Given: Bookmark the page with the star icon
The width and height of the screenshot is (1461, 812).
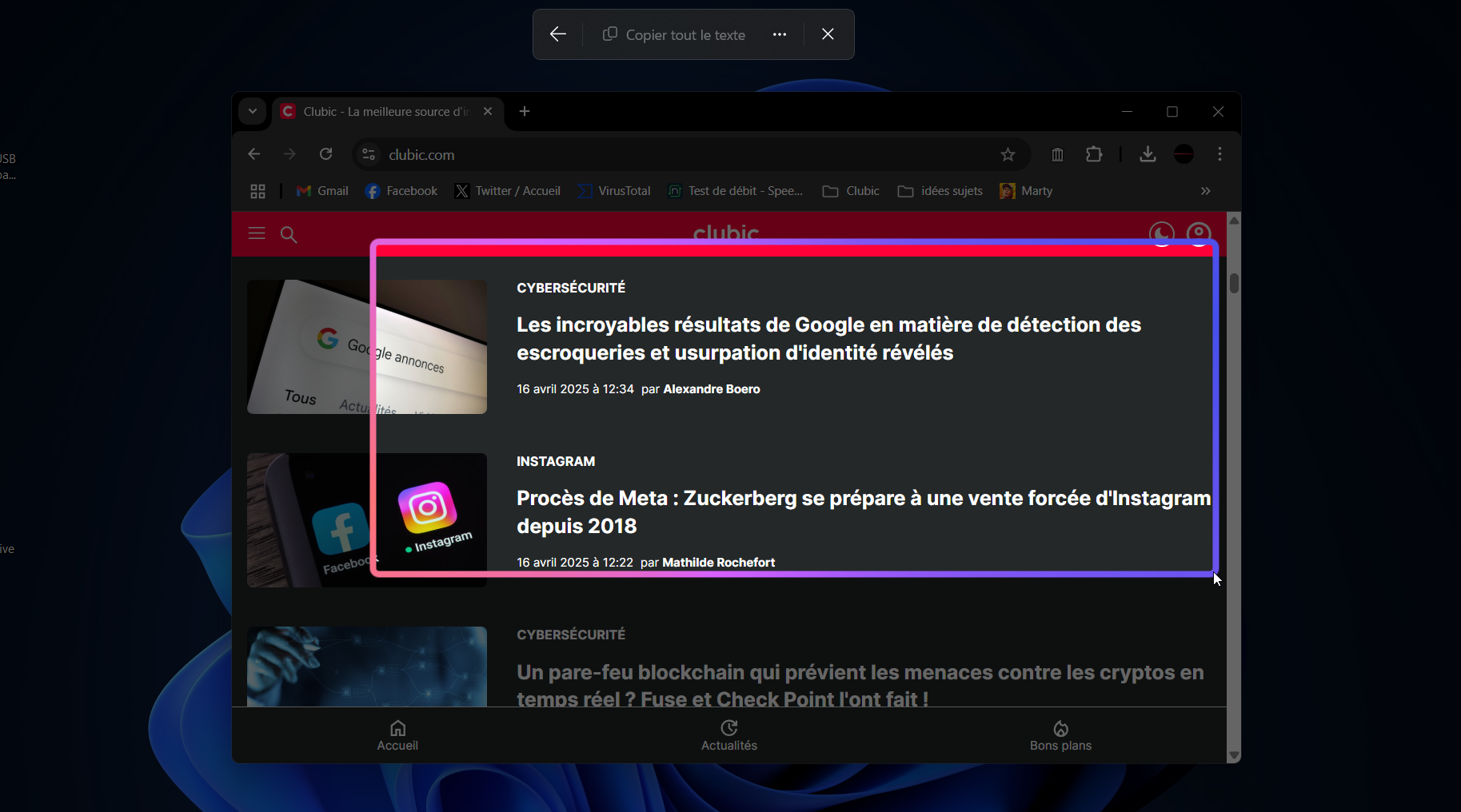Looking at the screenshot, I should (x=1008, y=154).
